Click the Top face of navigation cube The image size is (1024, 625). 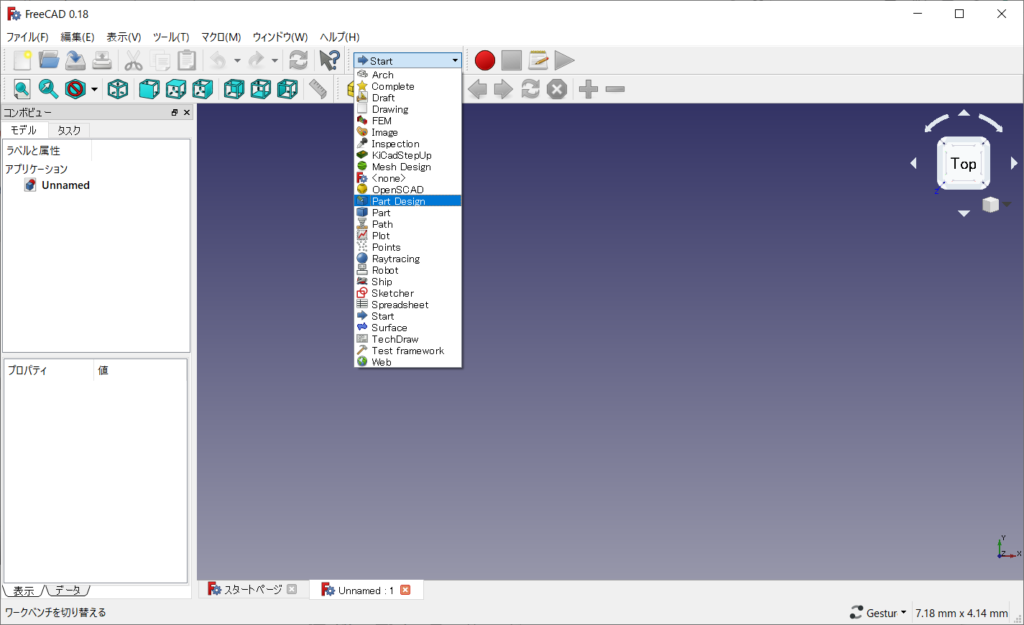963,163
